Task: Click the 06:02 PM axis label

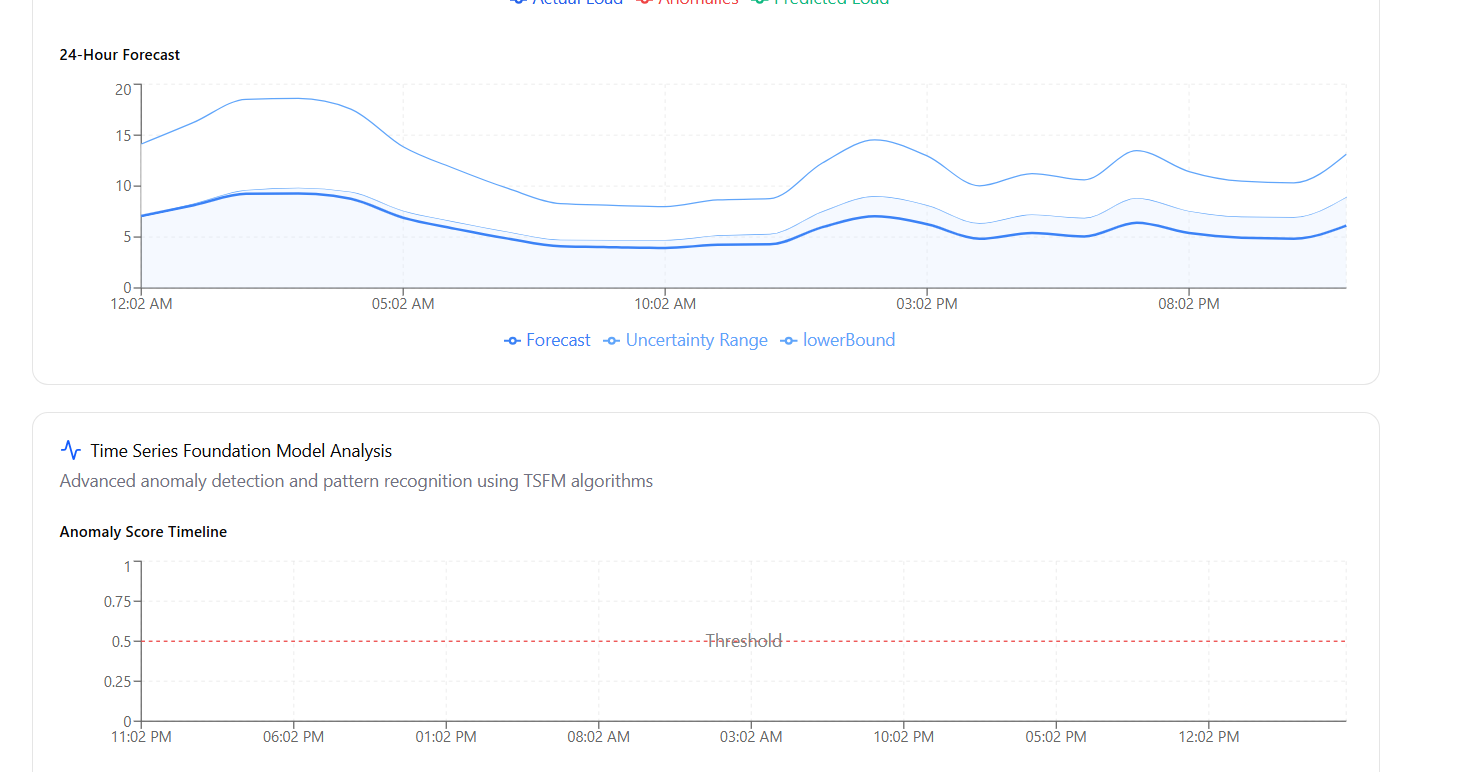Action: (x=294, y=737)
